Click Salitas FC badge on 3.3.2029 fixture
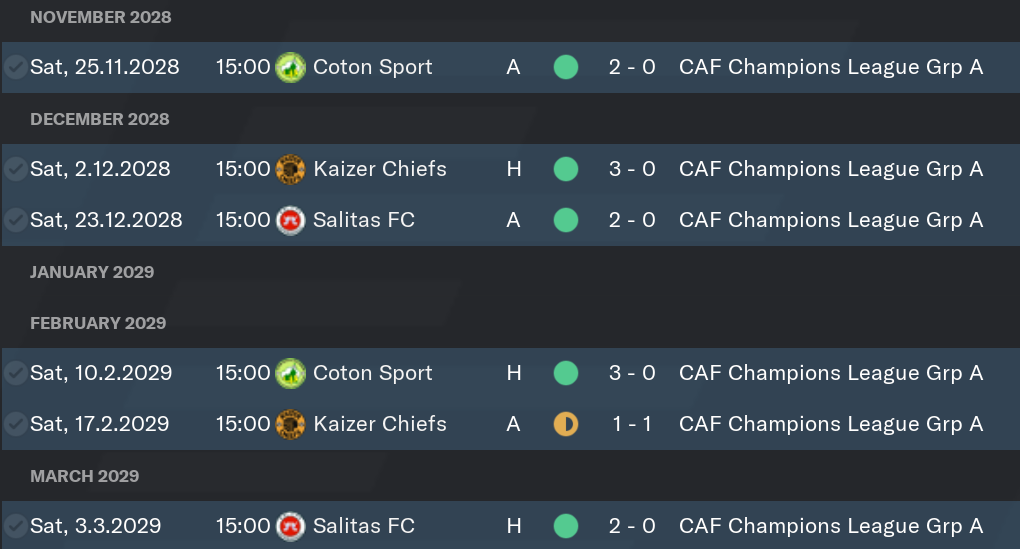 point(291,526)
